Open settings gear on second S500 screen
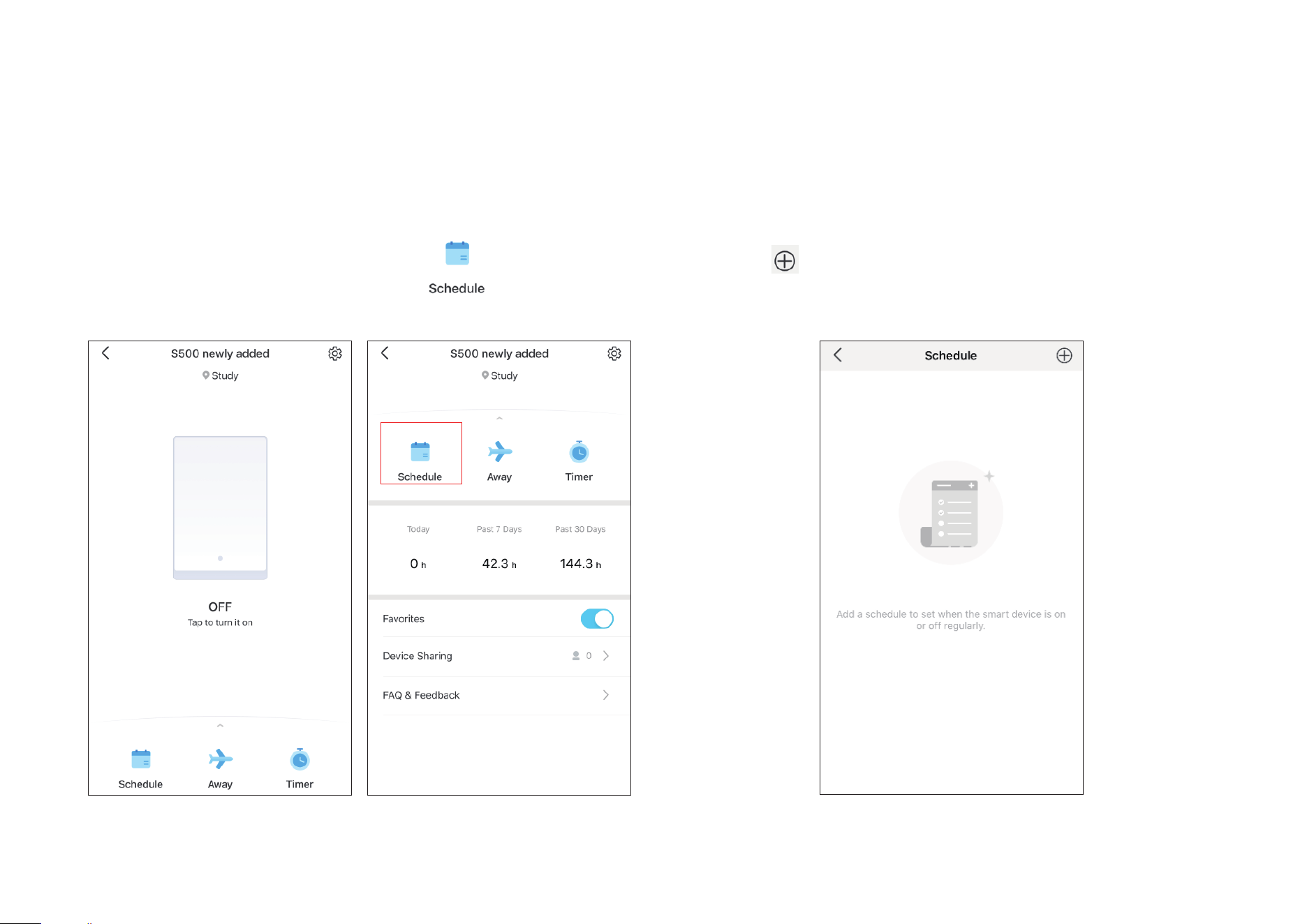1307x924 pixels. click(x=614, y=354)
